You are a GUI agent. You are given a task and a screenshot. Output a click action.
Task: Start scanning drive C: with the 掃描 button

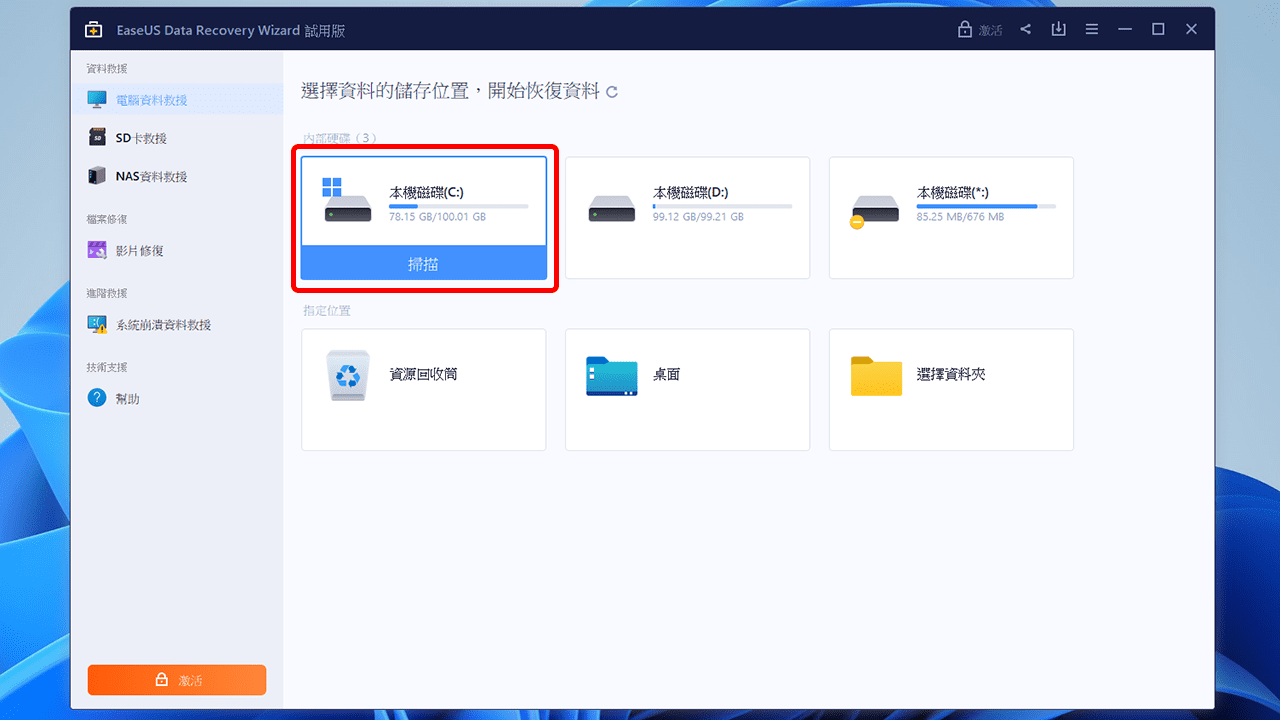click(423, 263)
